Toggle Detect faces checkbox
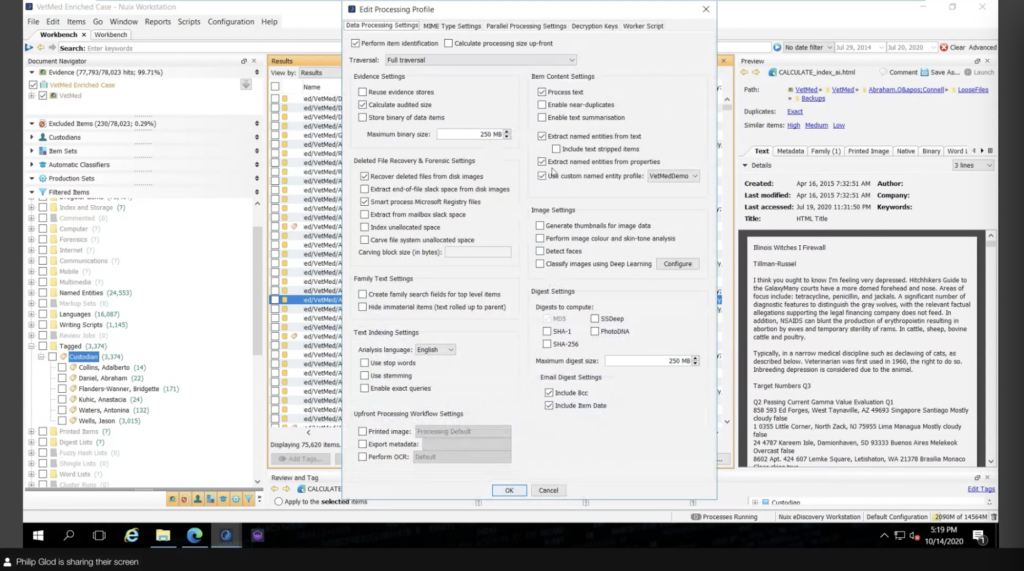 (x=539, y=251)
